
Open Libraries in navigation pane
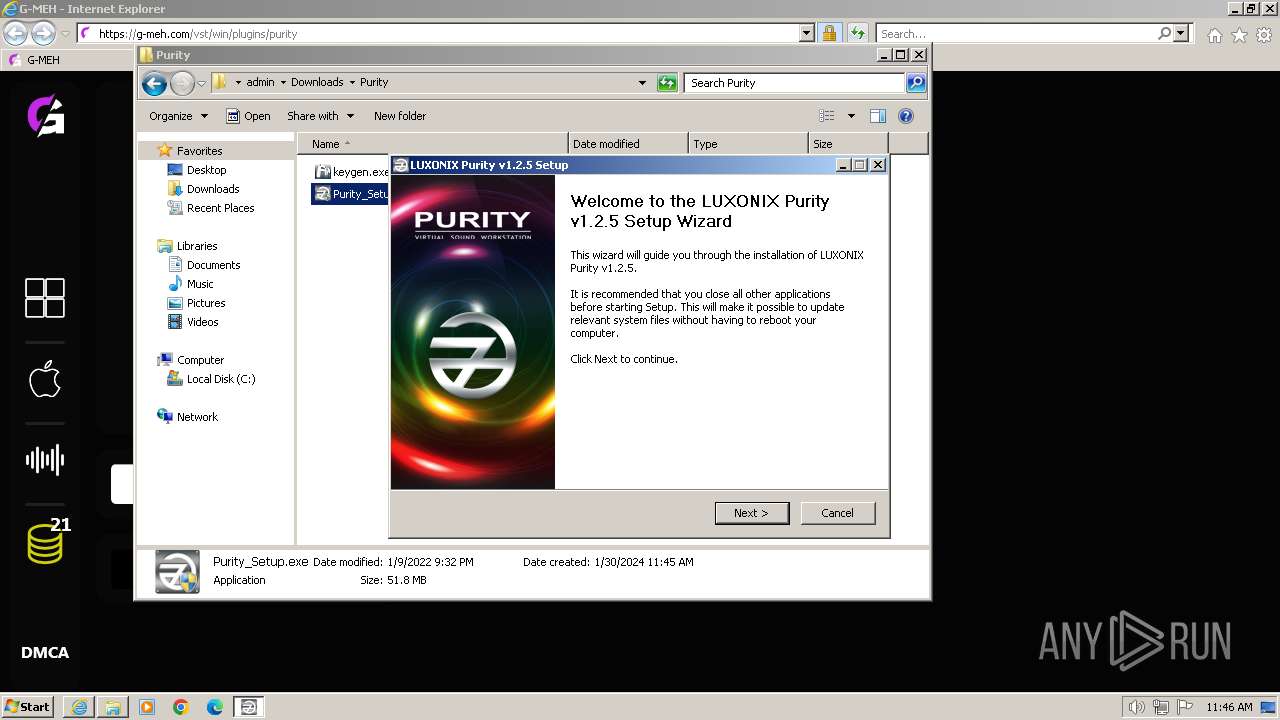tap(196, 246)
